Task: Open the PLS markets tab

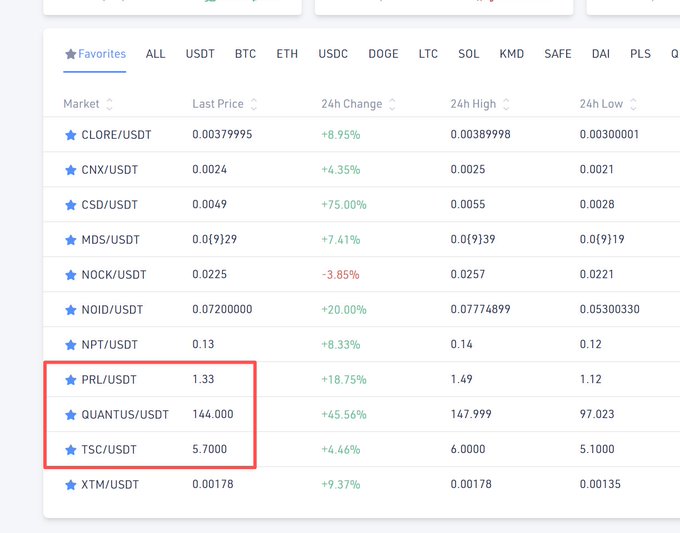Action: (641, 54)
